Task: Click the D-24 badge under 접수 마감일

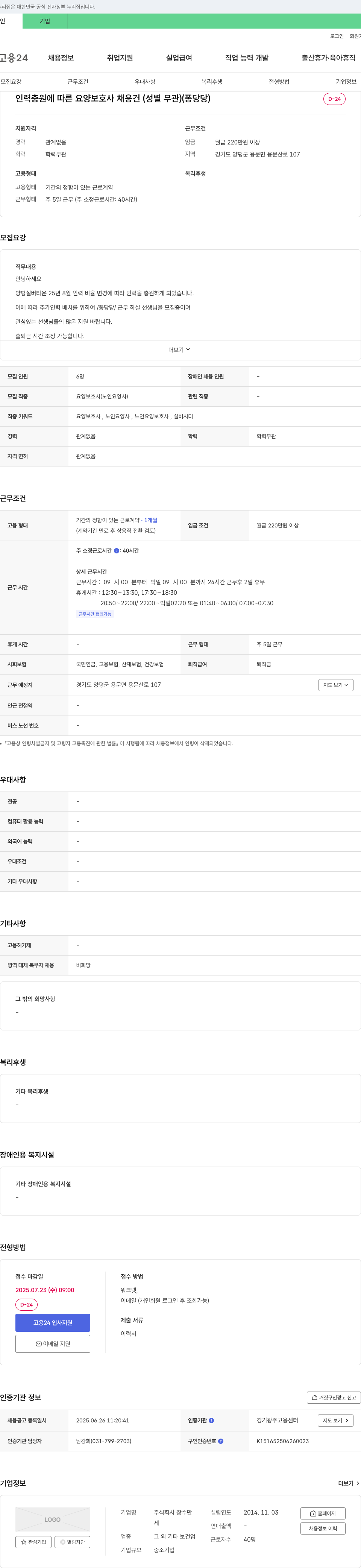Action: [26, 1304]
